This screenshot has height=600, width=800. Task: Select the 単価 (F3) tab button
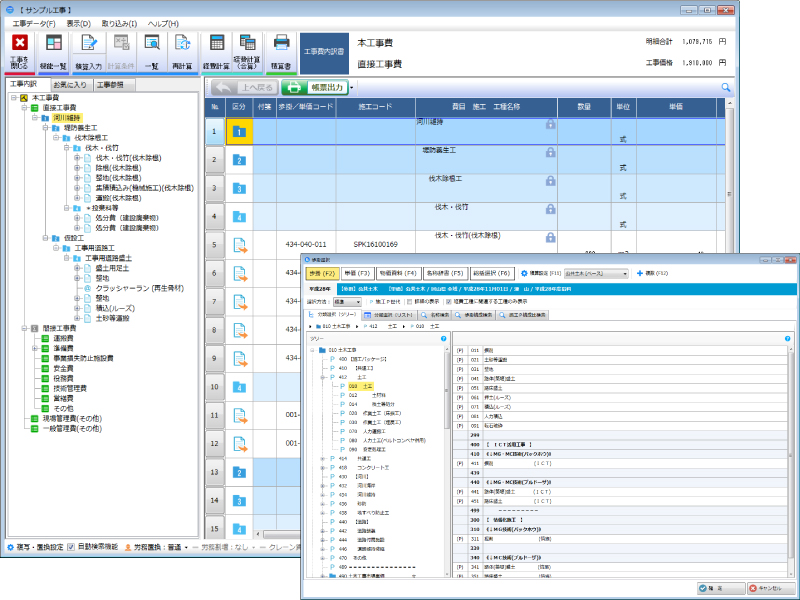[357, 272]
